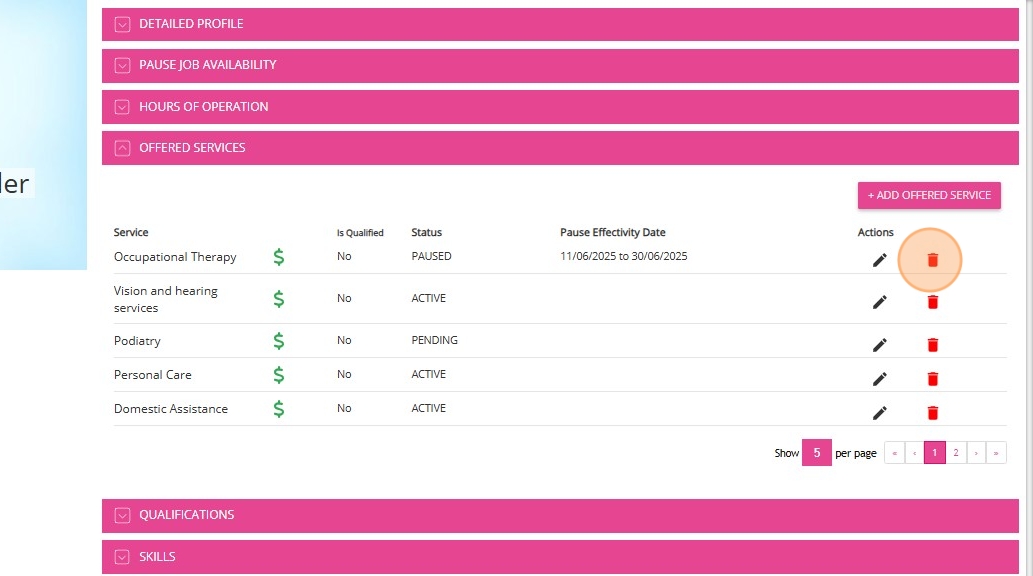Click the Podiatry dollar sign icon

(279, 341)
